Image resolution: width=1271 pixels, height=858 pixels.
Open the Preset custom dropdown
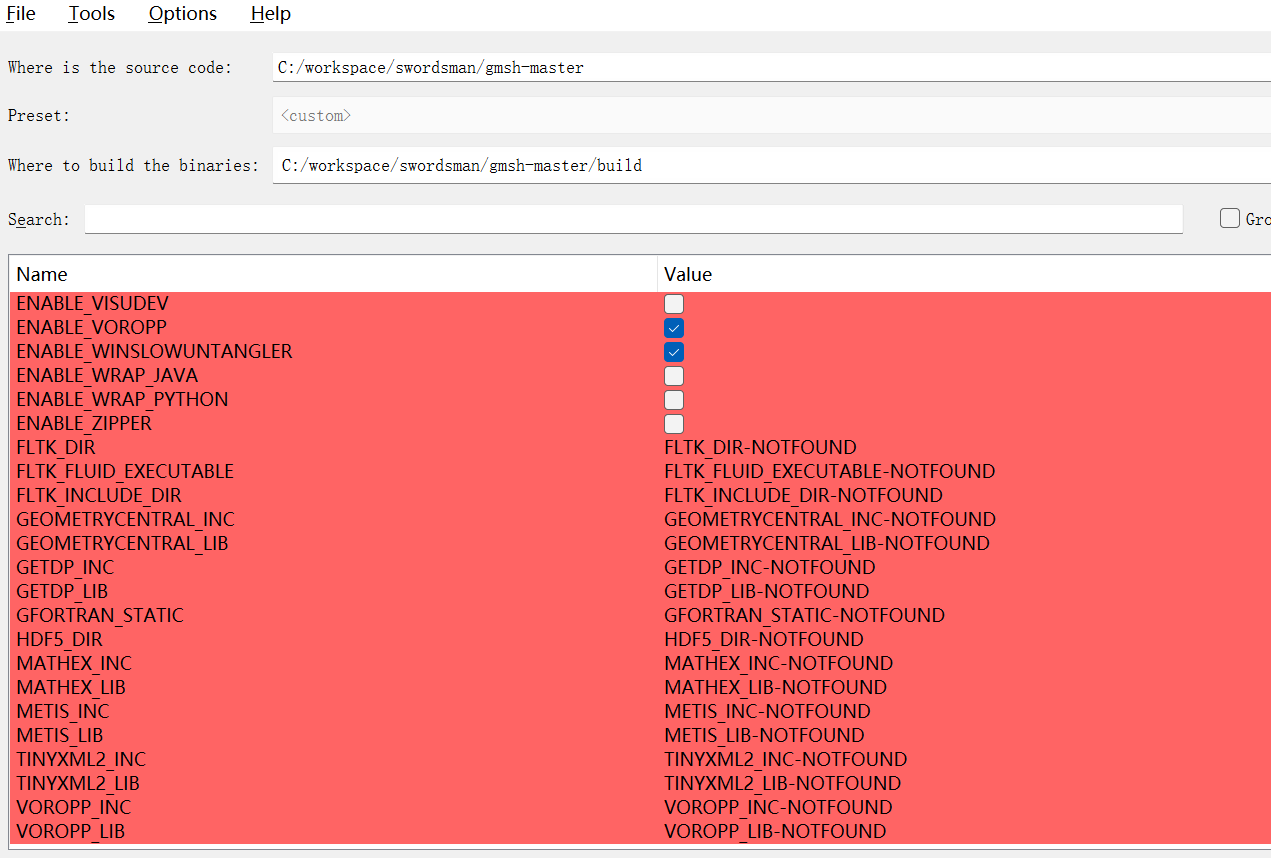pos(771,116)
